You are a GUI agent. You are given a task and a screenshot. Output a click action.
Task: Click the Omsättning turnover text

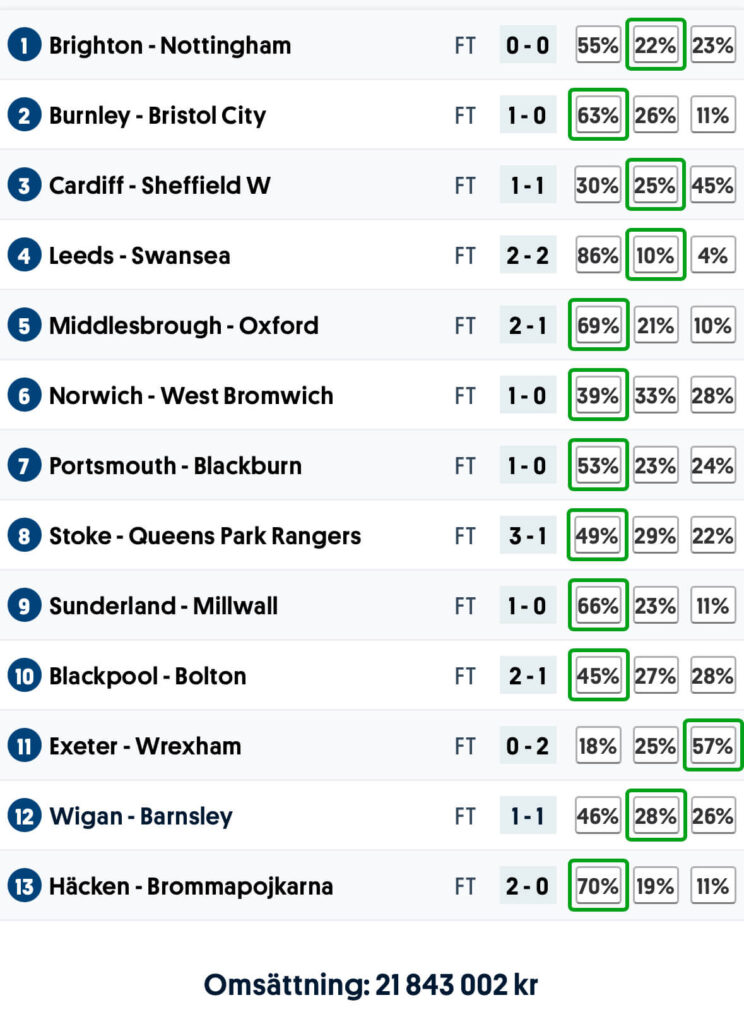(x=371, y=984)
